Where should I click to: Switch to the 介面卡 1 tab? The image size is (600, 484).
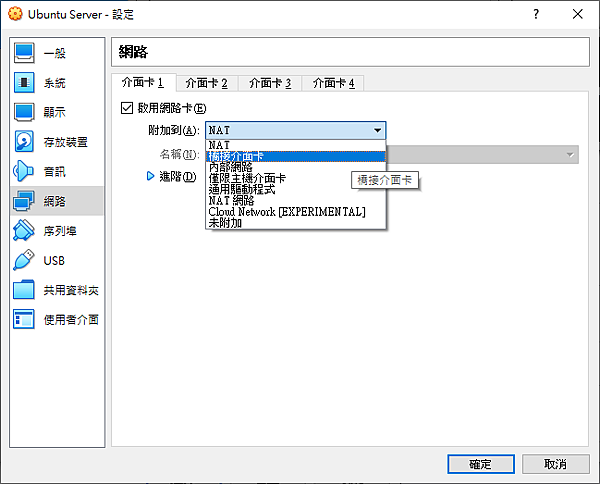point(143,83)
